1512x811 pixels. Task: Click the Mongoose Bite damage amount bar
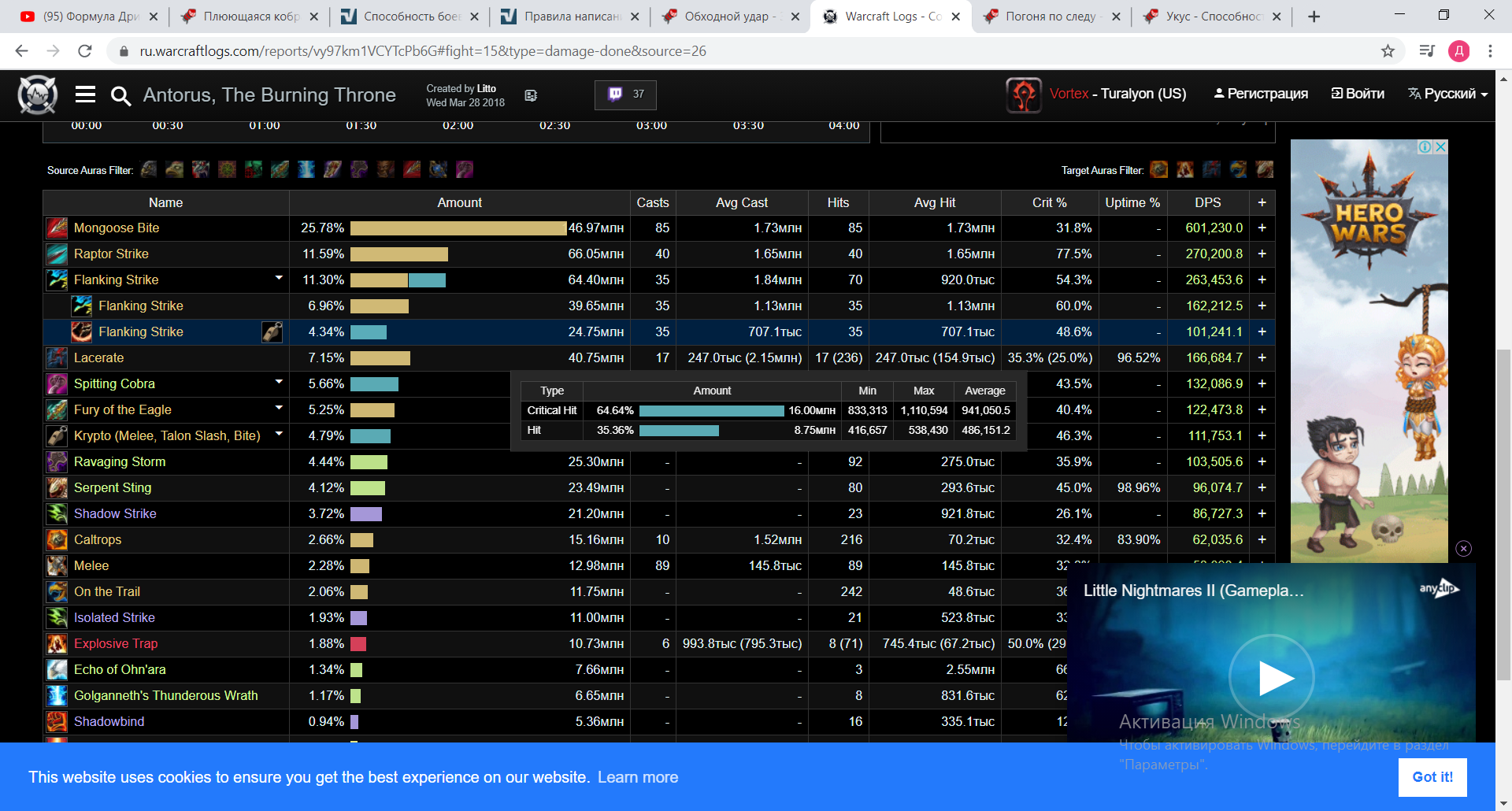pyautogui.click(x=458, y=228)
